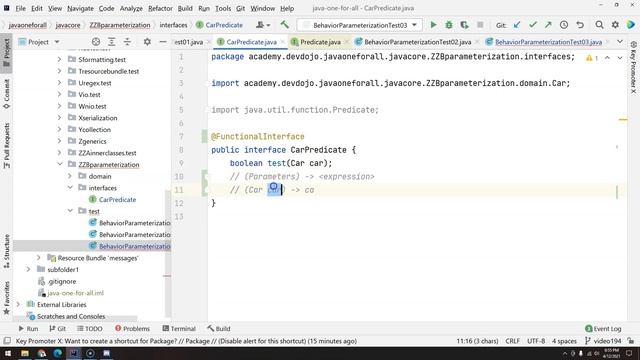
Task: Switch to Predicate.java tab
Action: tap(320, 42)
